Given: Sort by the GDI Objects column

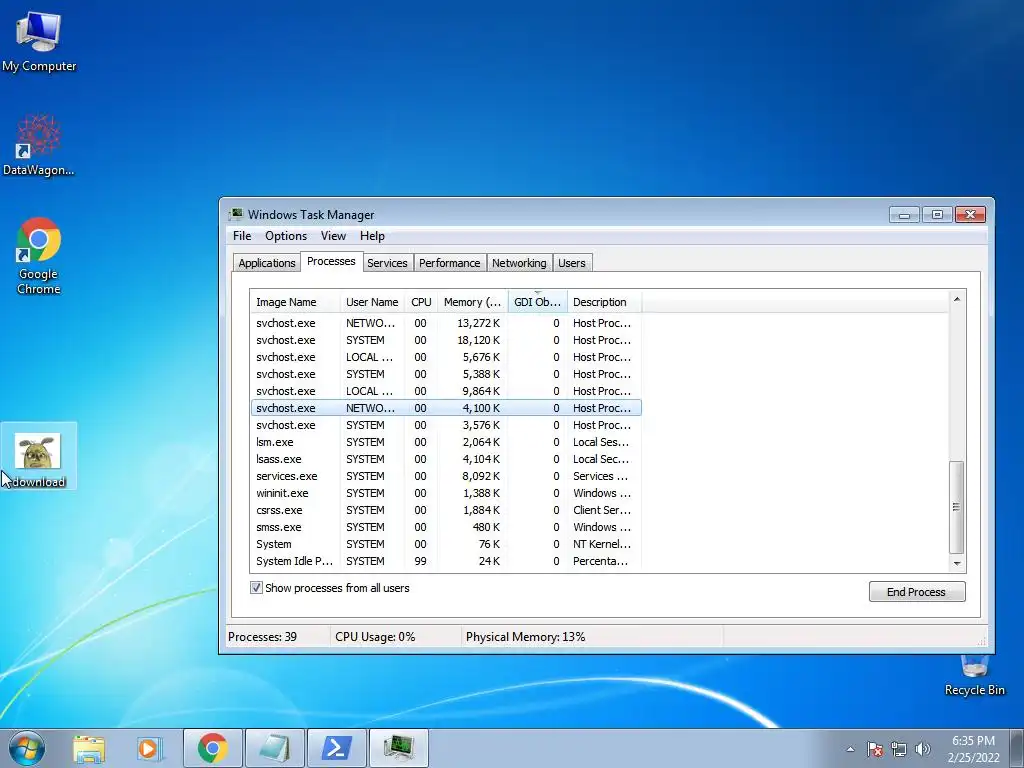Looking at the screenshot, I should click(x=537, y=302).
